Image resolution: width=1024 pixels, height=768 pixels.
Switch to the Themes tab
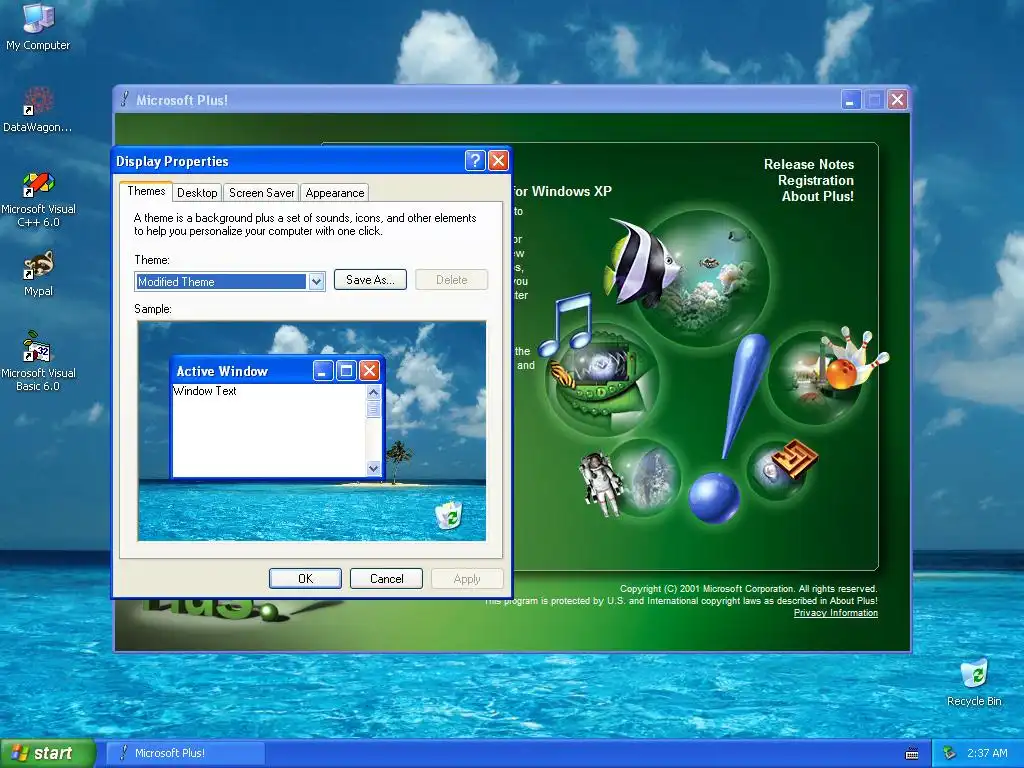[146, 191]
